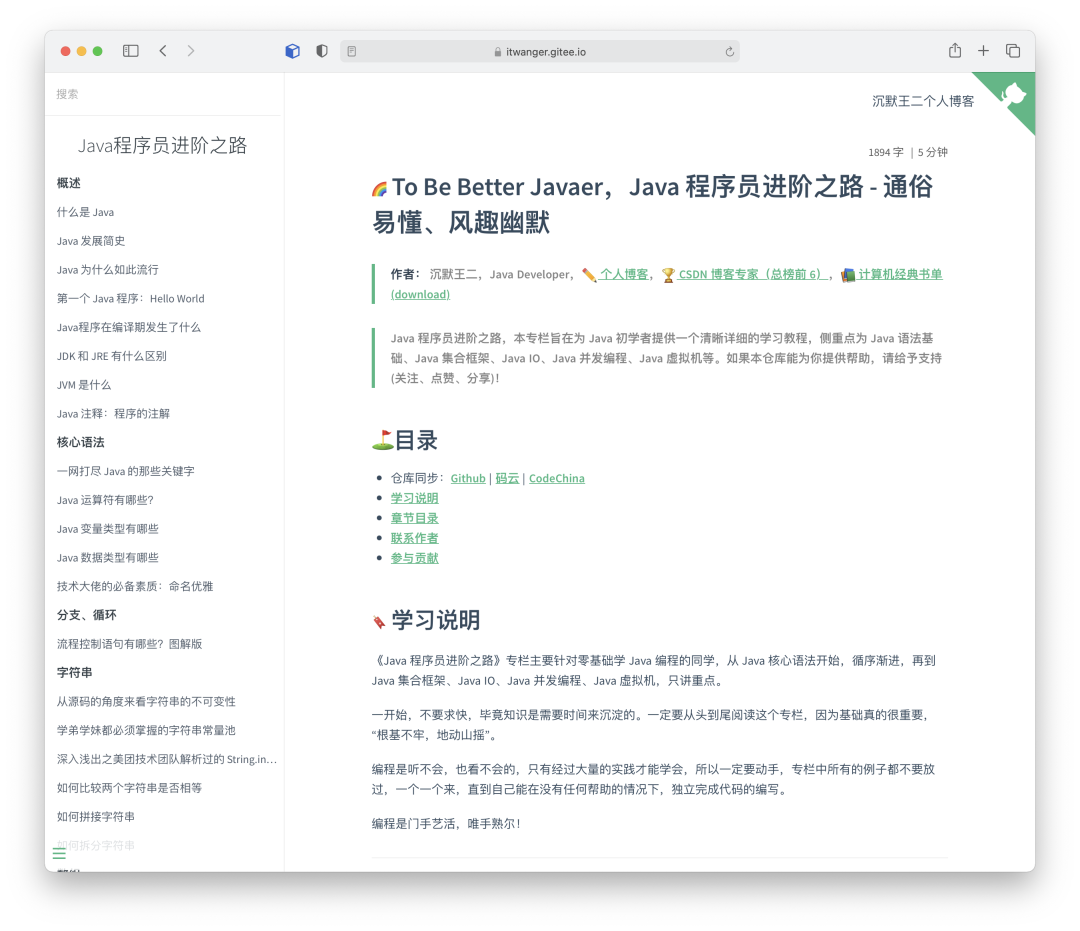The image size is (1080, 931).
Task: Open 如何拼接字符串 in sidebar
Action: tap(96, 817)
